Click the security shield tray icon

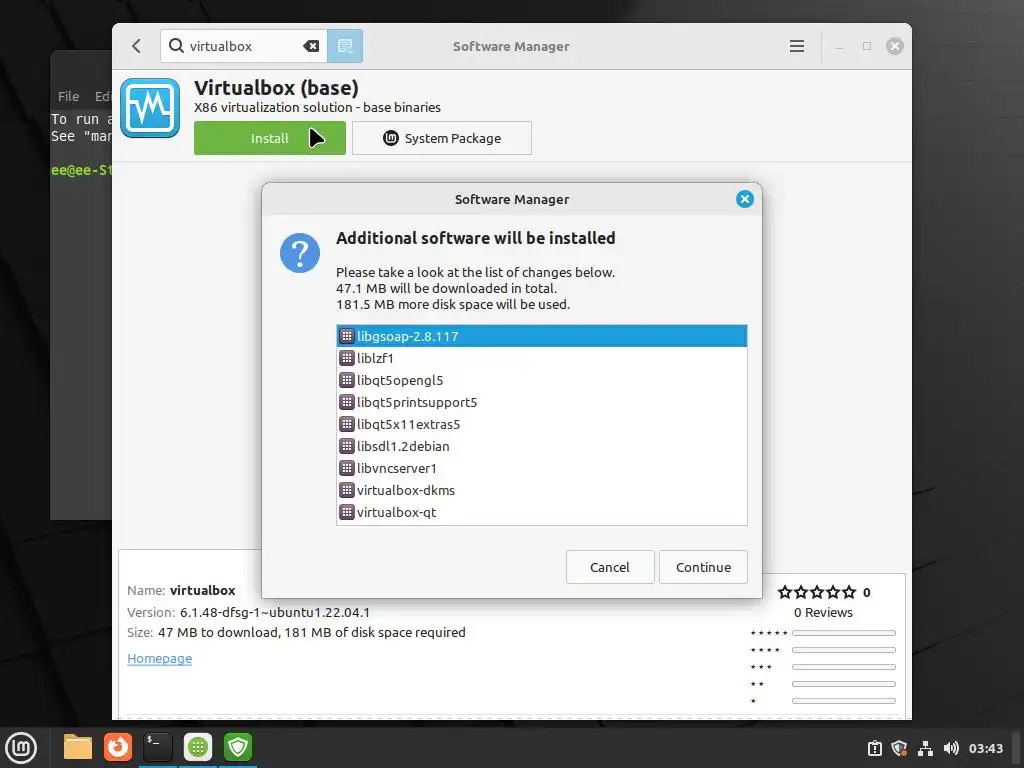click(x=899, y=748)
